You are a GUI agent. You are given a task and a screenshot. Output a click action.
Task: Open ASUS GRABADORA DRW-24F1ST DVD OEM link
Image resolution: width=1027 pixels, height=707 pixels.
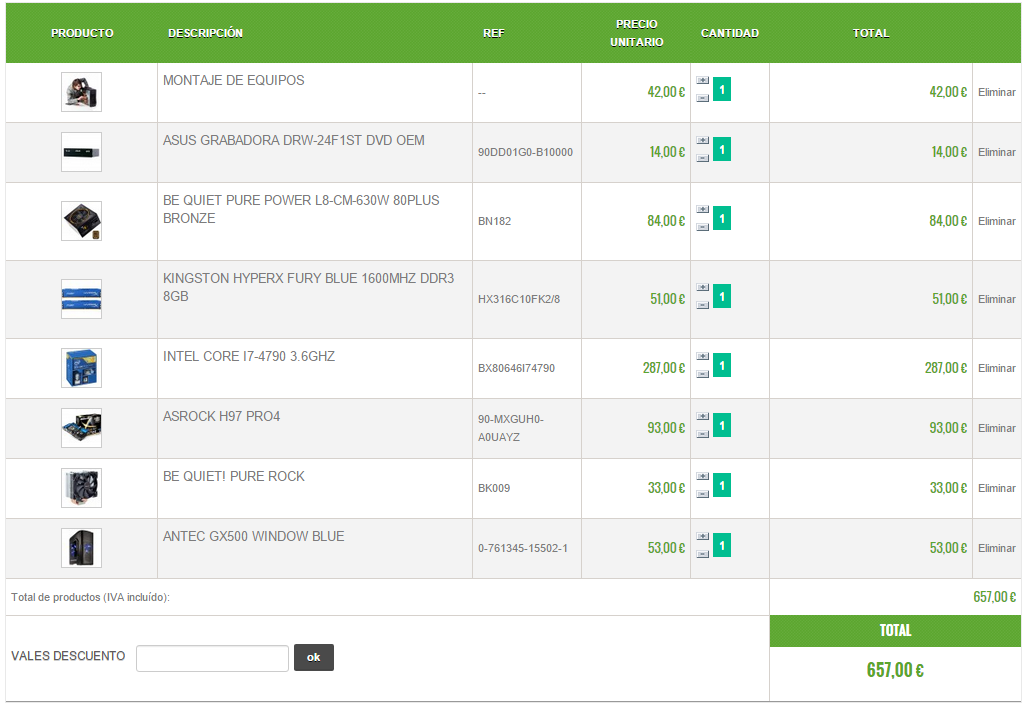point(293,140)
